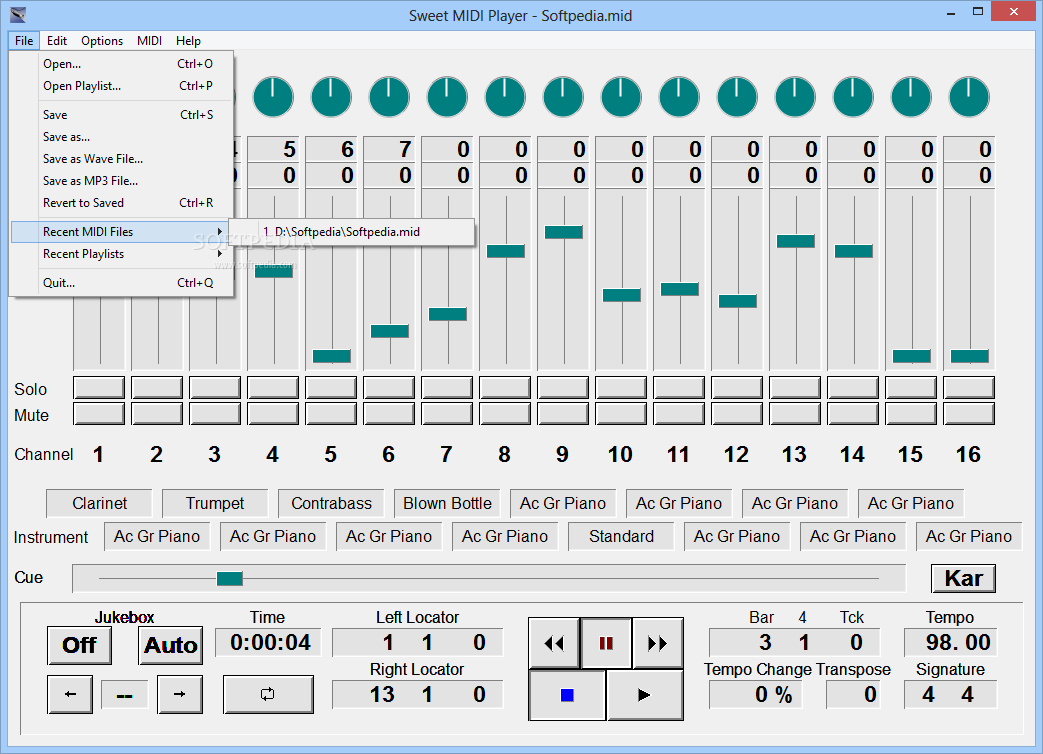Open the Help menu
This screenshot has width=1043, height=754.
point(188,41)
